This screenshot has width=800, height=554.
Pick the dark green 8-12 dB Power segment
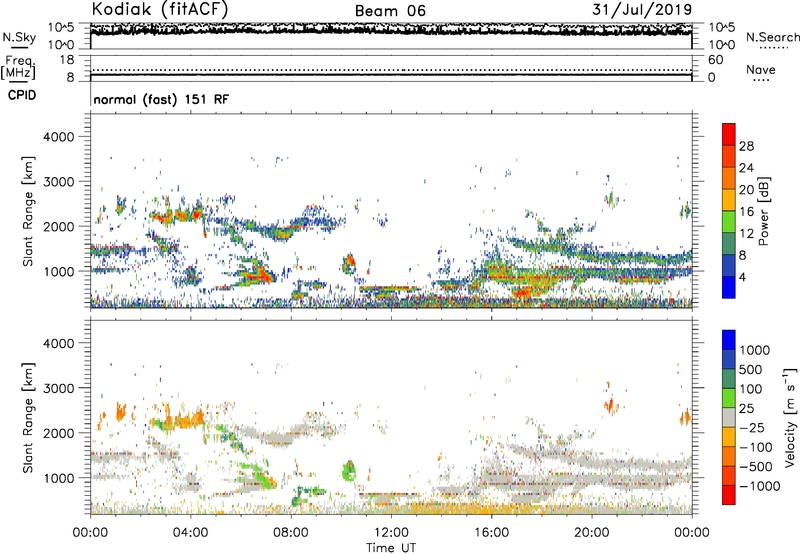coord(729,244)
